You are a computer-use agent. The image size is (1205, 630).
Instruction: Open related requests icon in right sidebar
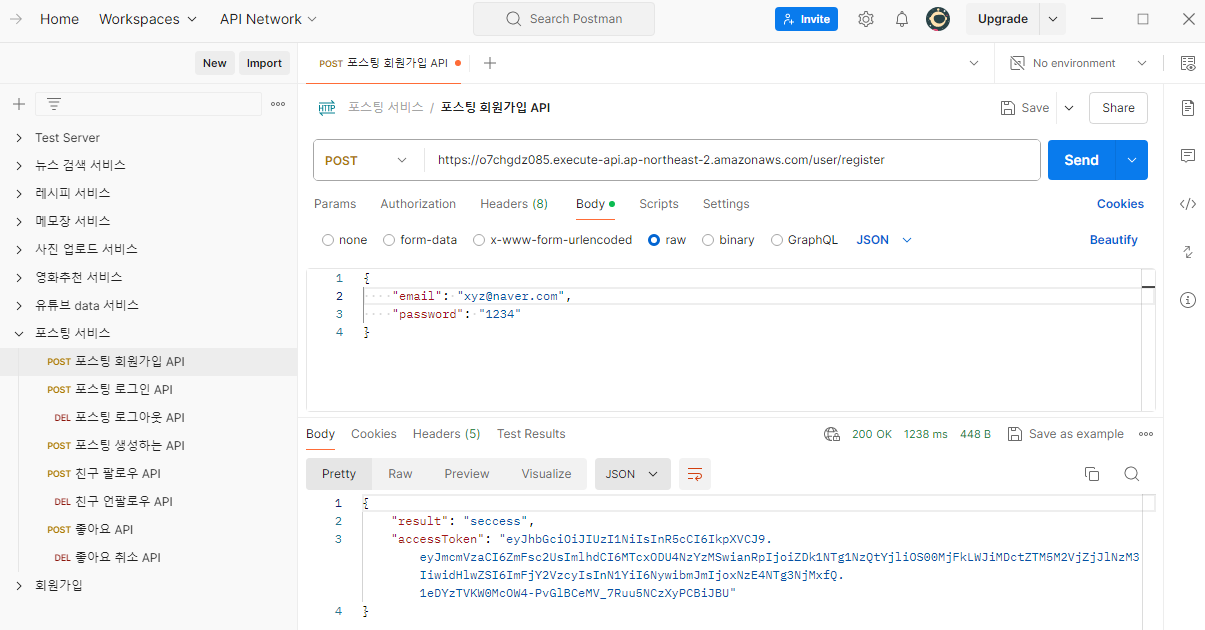[1188, 252]
